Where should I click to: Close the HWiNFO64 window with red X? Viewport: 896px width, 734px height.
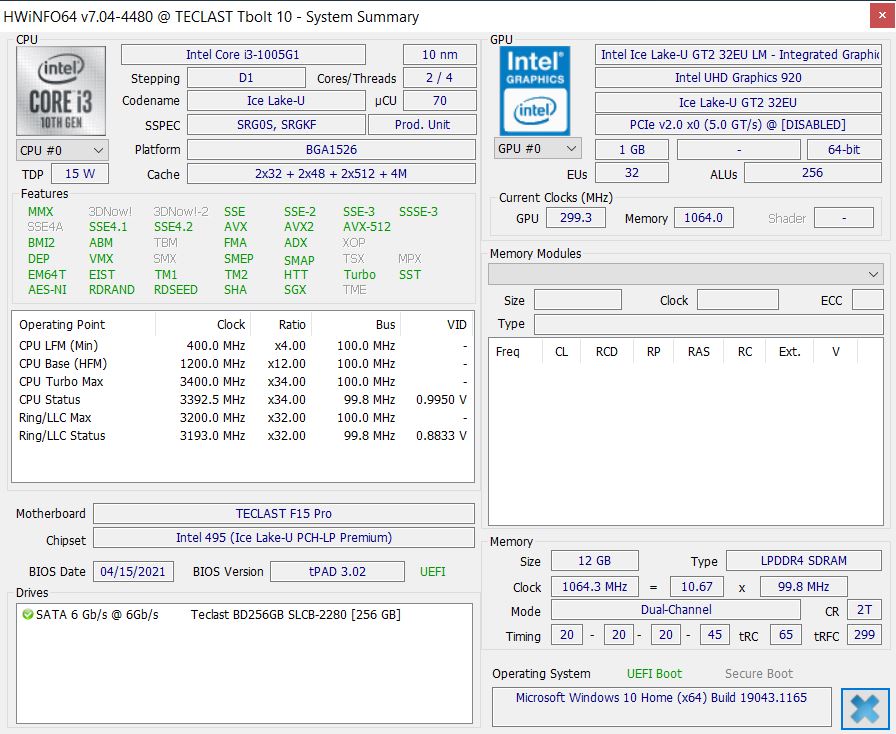coord(882,16)
